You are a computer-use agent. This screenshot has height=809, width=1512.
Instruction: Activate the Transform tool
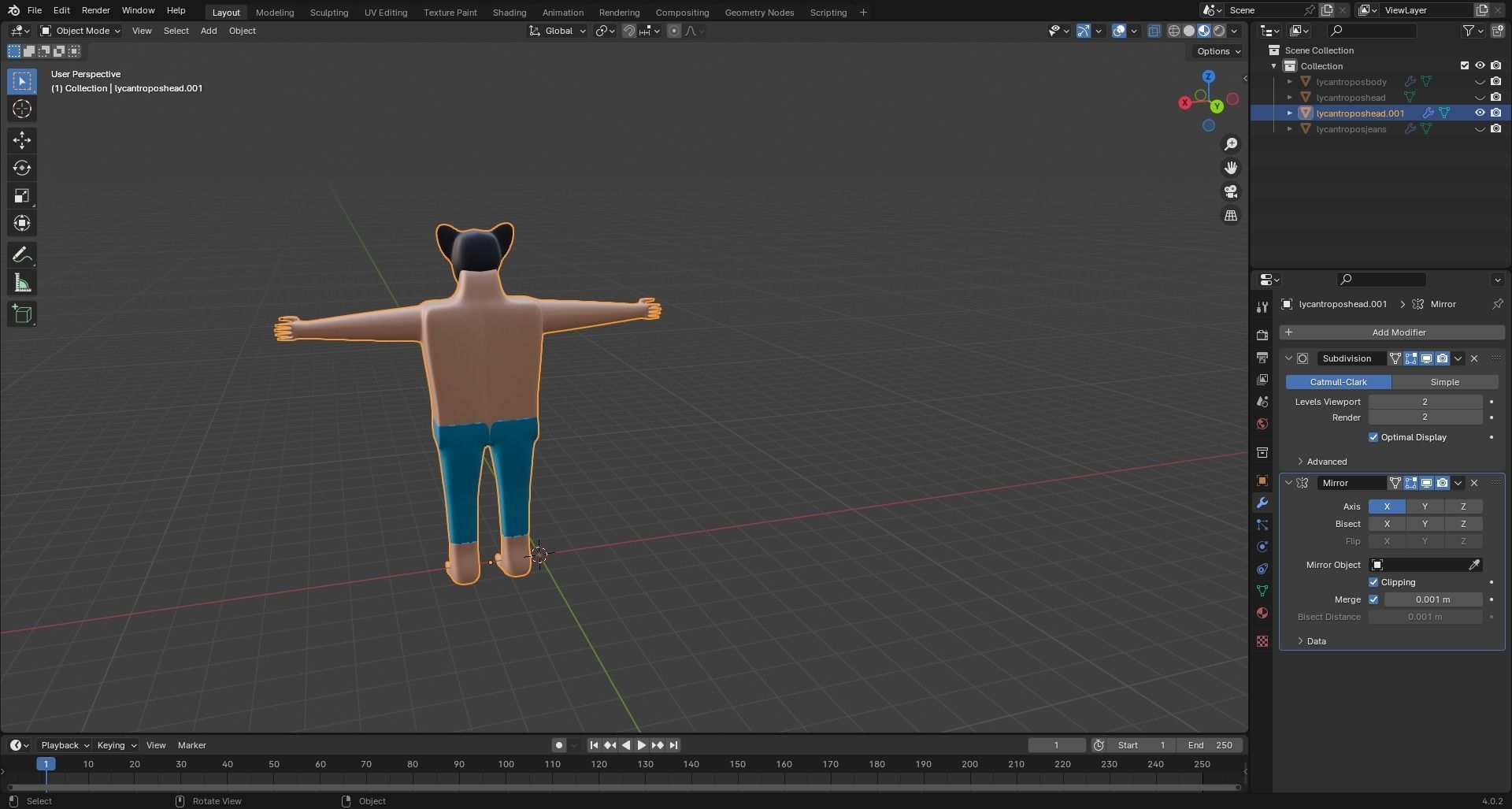22,223
